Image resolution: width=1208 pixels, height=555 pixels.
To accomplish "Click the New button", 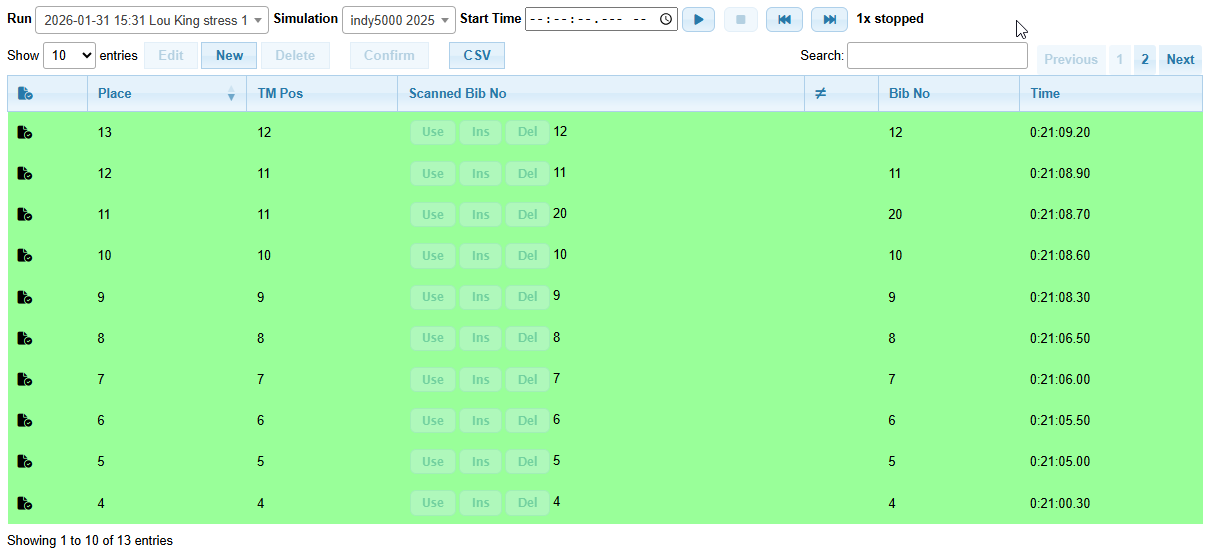I will [x=229, y=56].
